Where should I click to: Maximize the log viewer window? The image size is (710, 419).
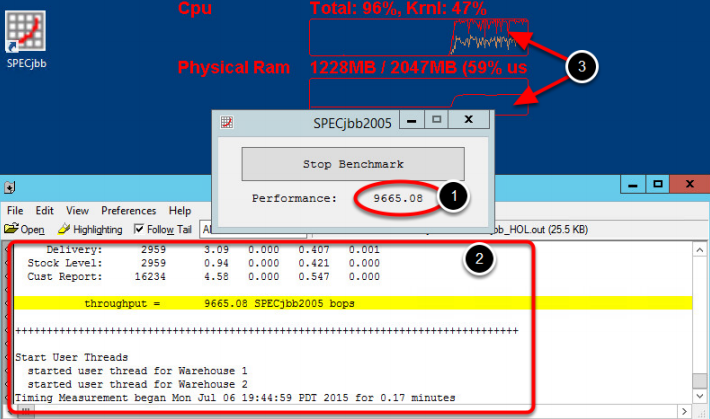(657, 184)
